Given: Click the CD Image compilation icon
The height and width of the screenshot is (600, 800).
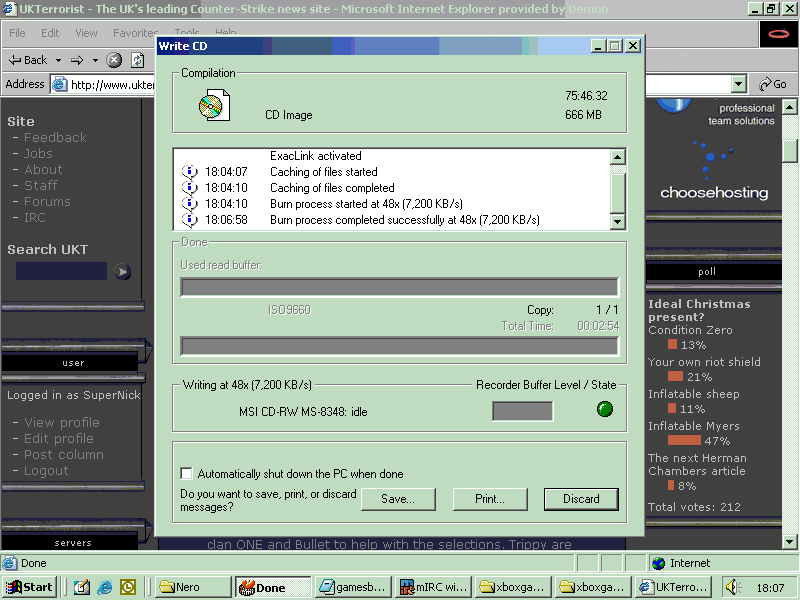Looking at the screenshot, I should pos(214,106).
